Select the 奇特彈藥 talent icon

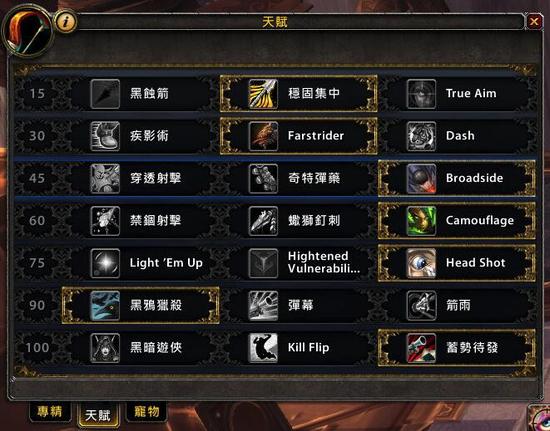coord(263,179)
